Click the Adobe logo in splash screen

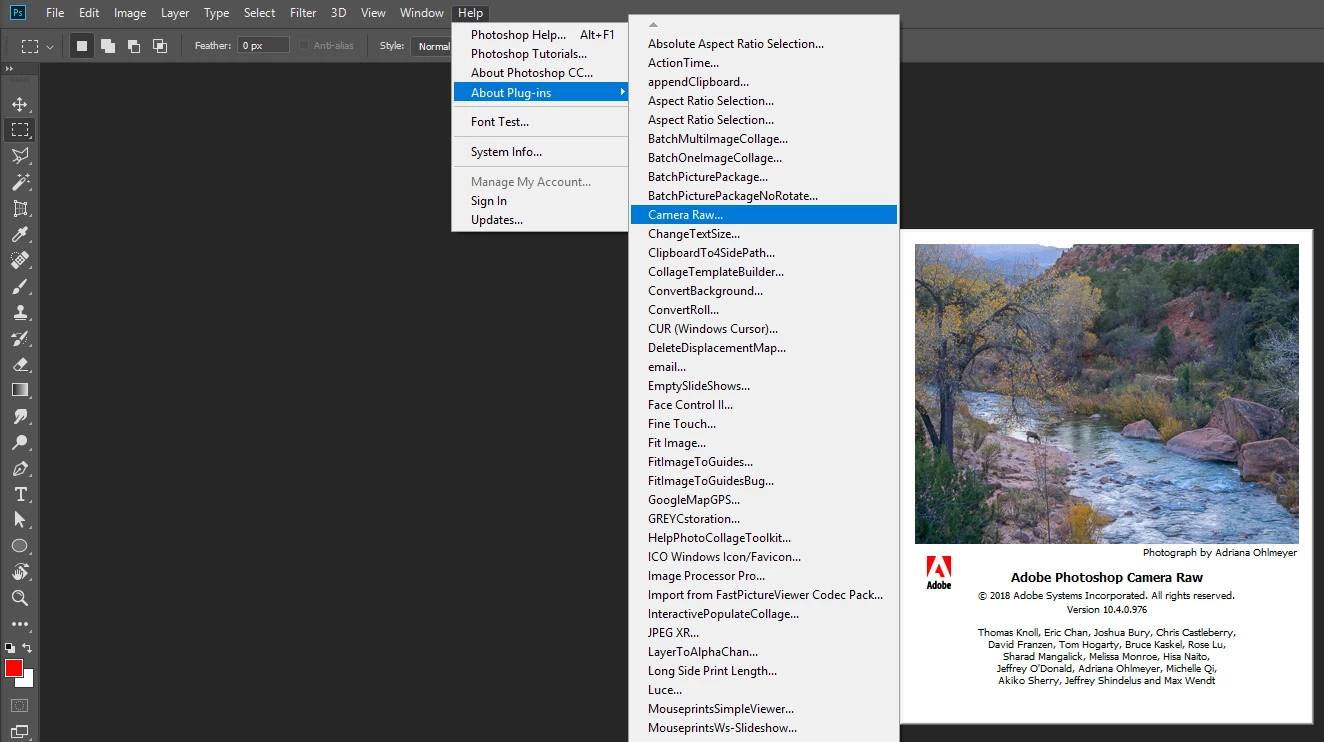pyautogui.click(x=938, y=572)
